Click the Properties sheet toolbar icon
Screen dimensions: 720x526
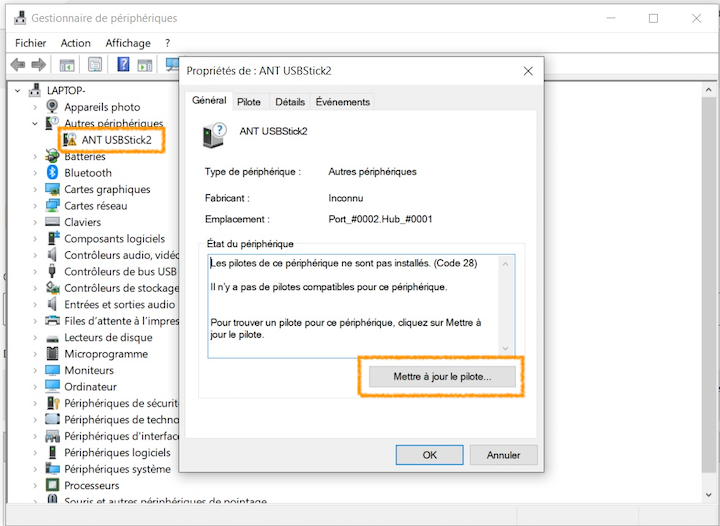click(95, 65)
